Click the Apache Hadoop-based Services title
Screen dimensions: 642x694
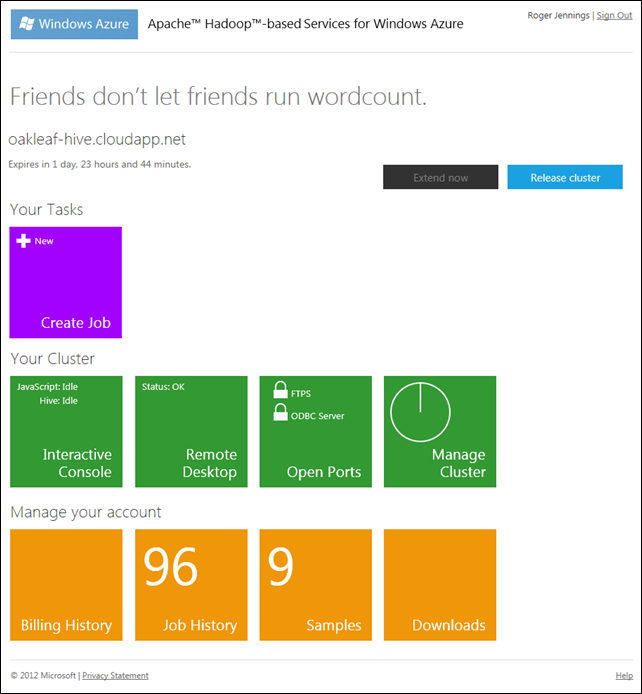click(305, 24)
